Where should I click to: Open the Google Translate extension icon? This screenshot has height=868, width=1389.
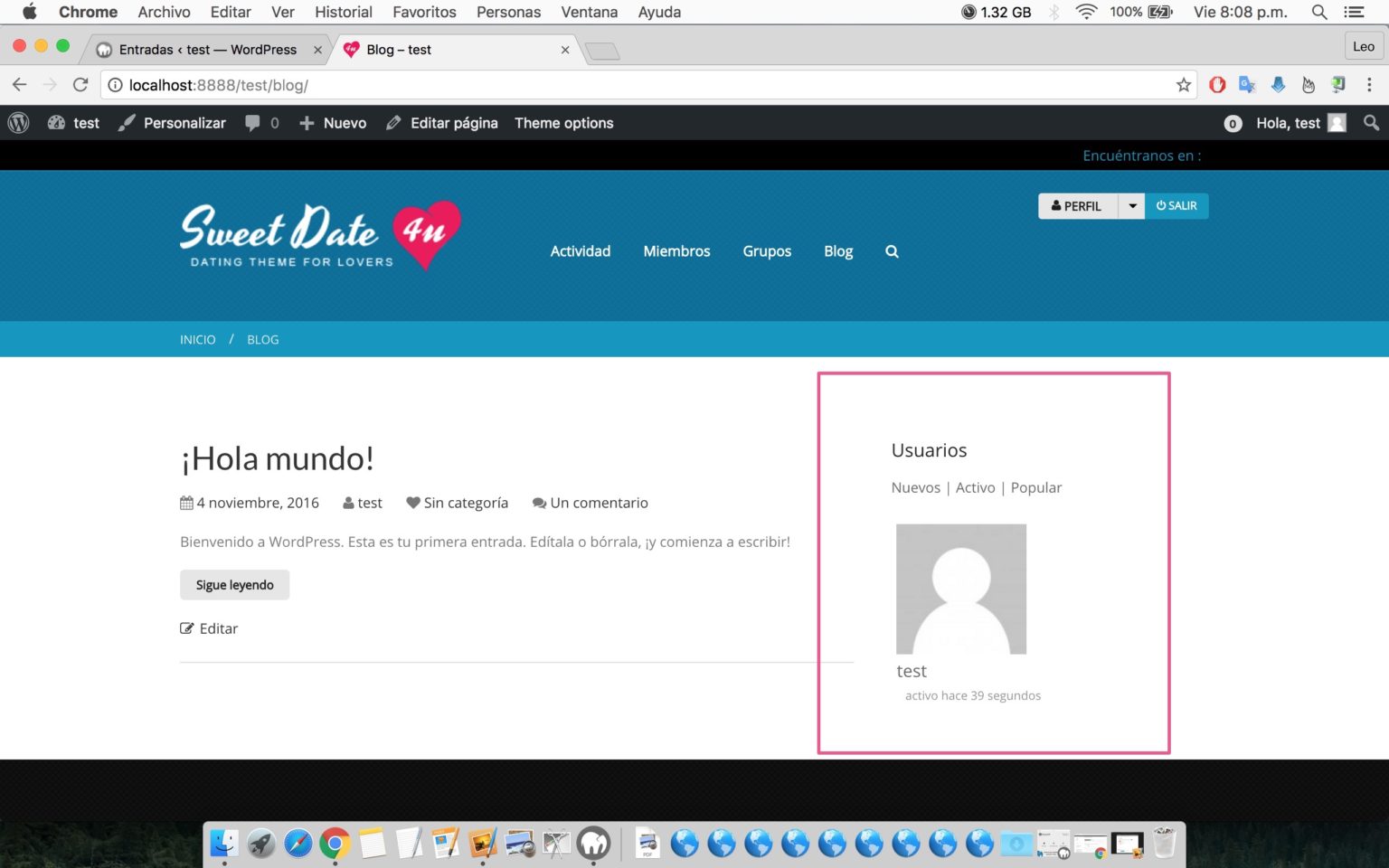point(1247,85)
